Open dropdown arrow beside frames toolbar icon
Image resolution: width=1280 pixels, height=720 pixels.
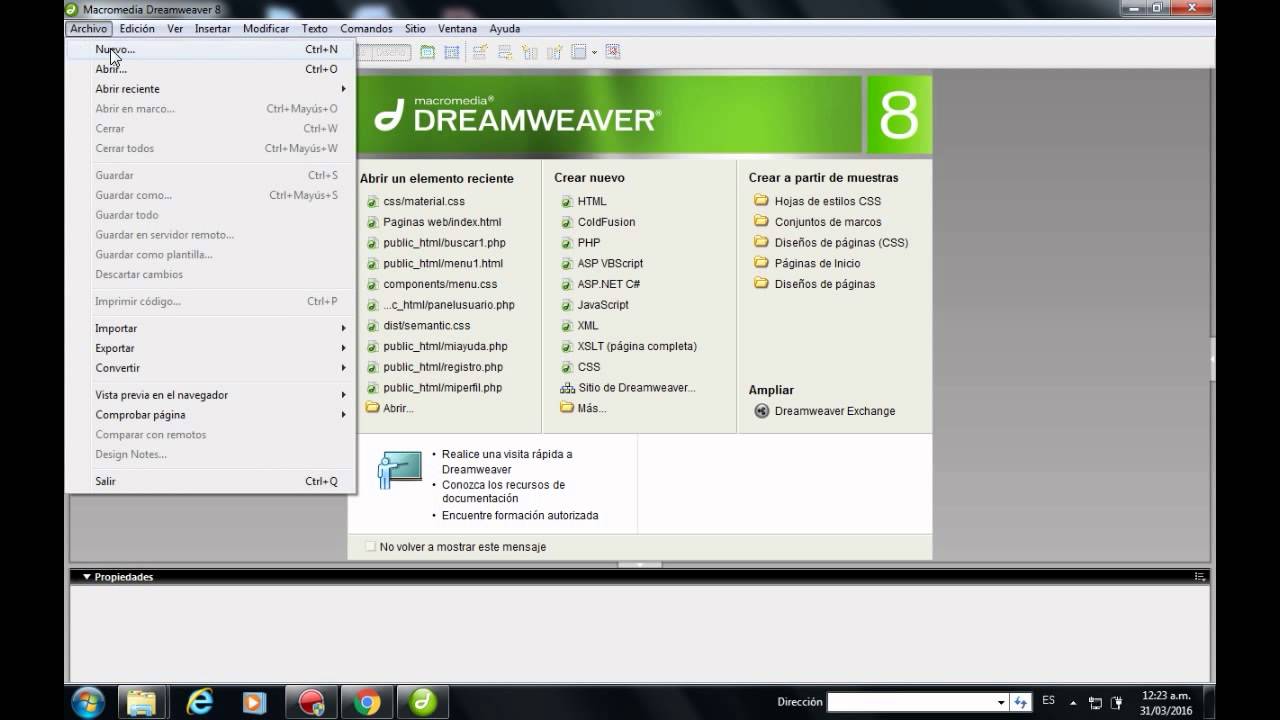tap(595, 52)
